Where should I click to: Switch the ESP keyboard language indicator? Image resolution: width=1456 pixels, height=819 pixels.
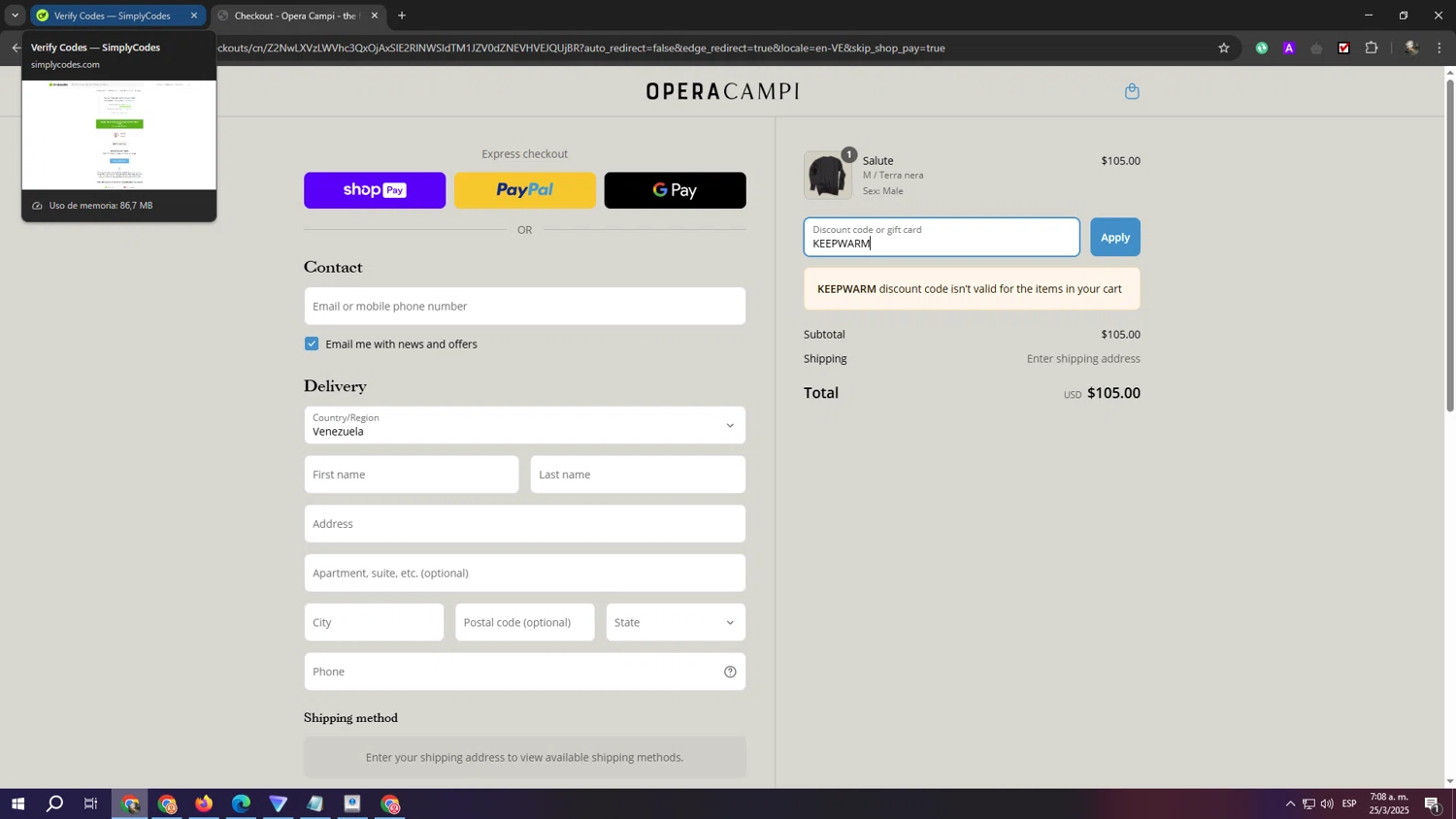[1349, 804]
